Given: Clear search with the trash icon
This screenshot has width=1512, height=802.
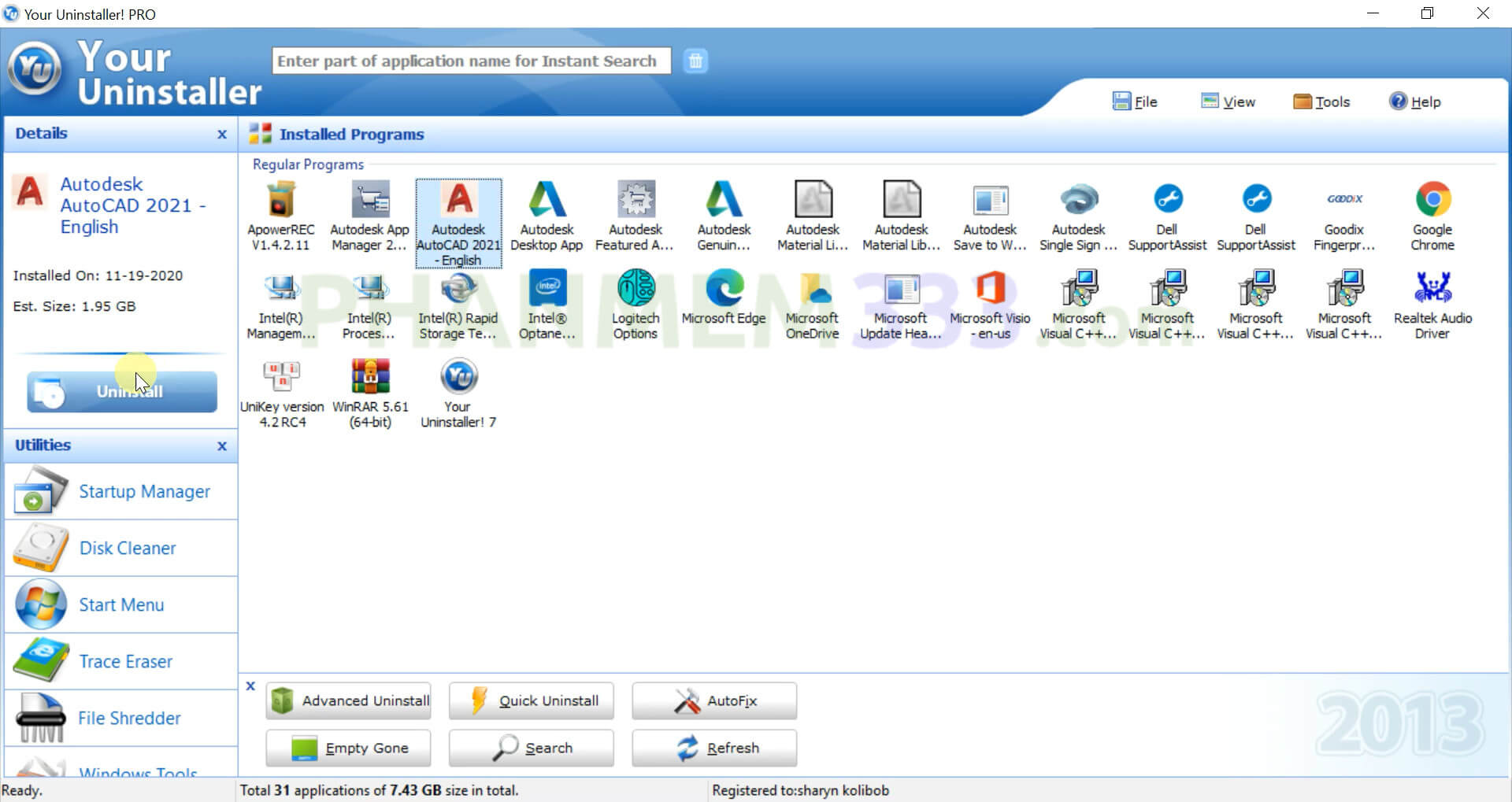Looking at the screenshot, I should pos(695,61).
